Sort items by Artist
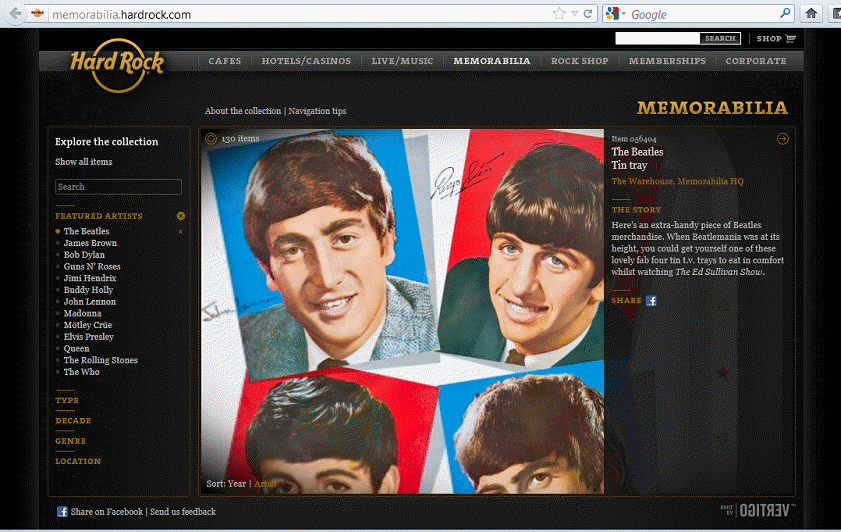This screenshot has width=841, height=532. [265, 484]
